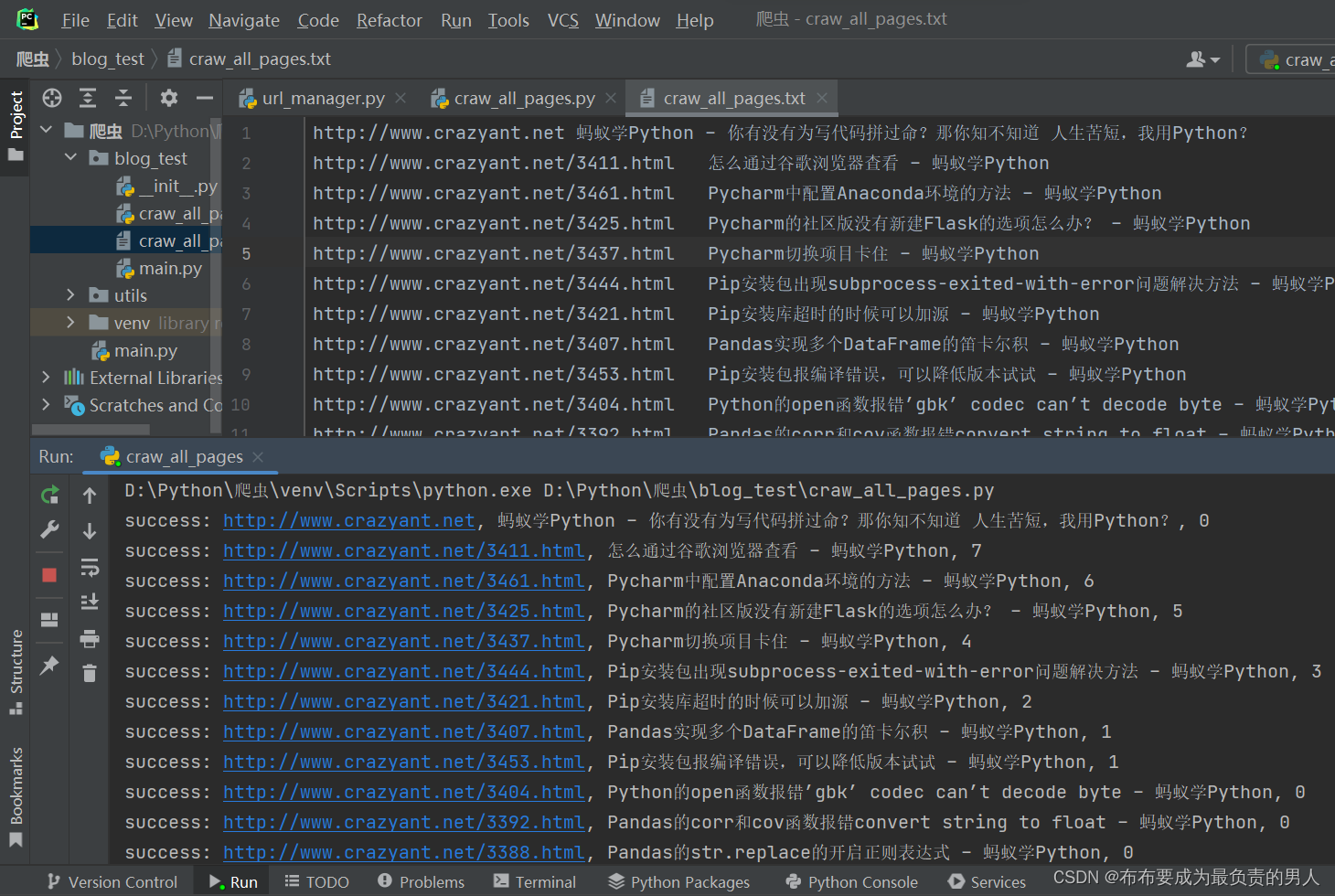The image size is (1335, 896).
Task: Open Version Control tool window
Action: click(112, 882)
